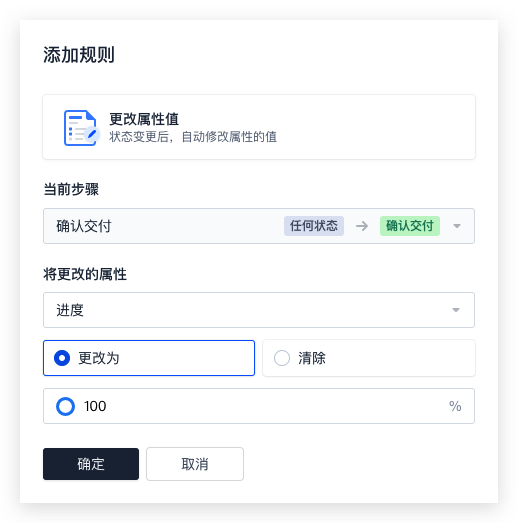The width and height of the screenshot is (518, 523).
Task: Click the caret arrow of the 进度 dropdown
Action: pyautogui.click(x=456, y=310)
